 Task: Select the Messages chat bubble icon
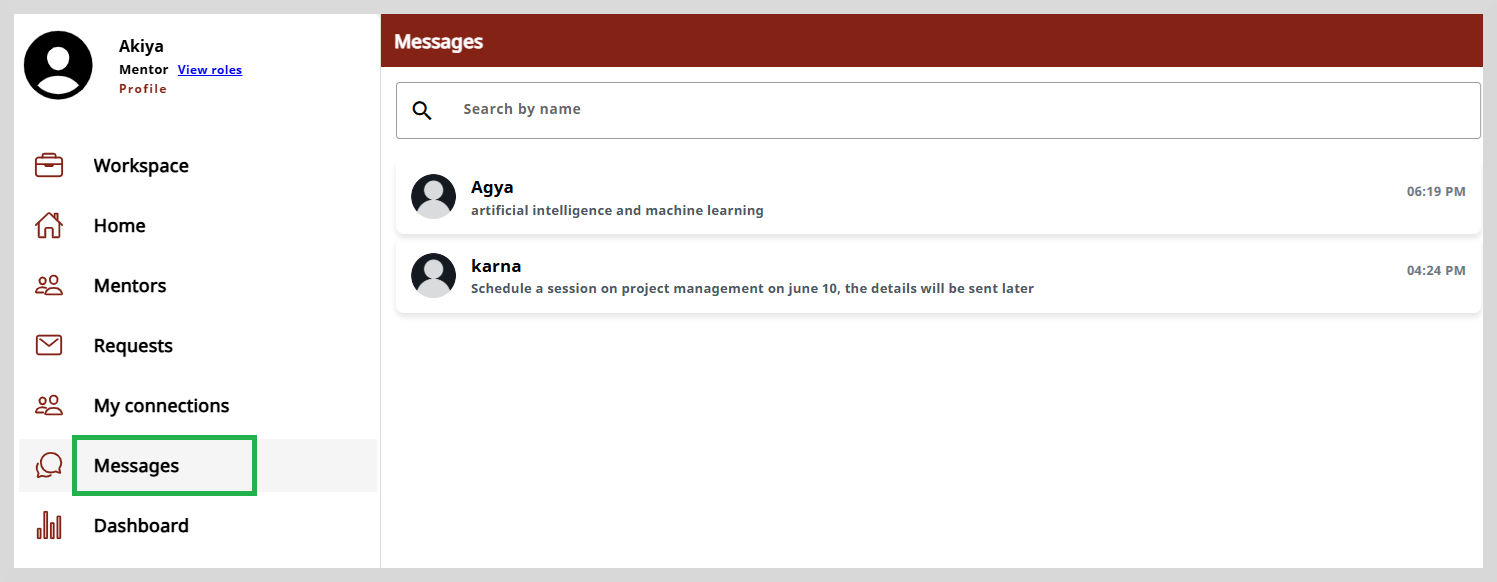click(x=49, y=465)
